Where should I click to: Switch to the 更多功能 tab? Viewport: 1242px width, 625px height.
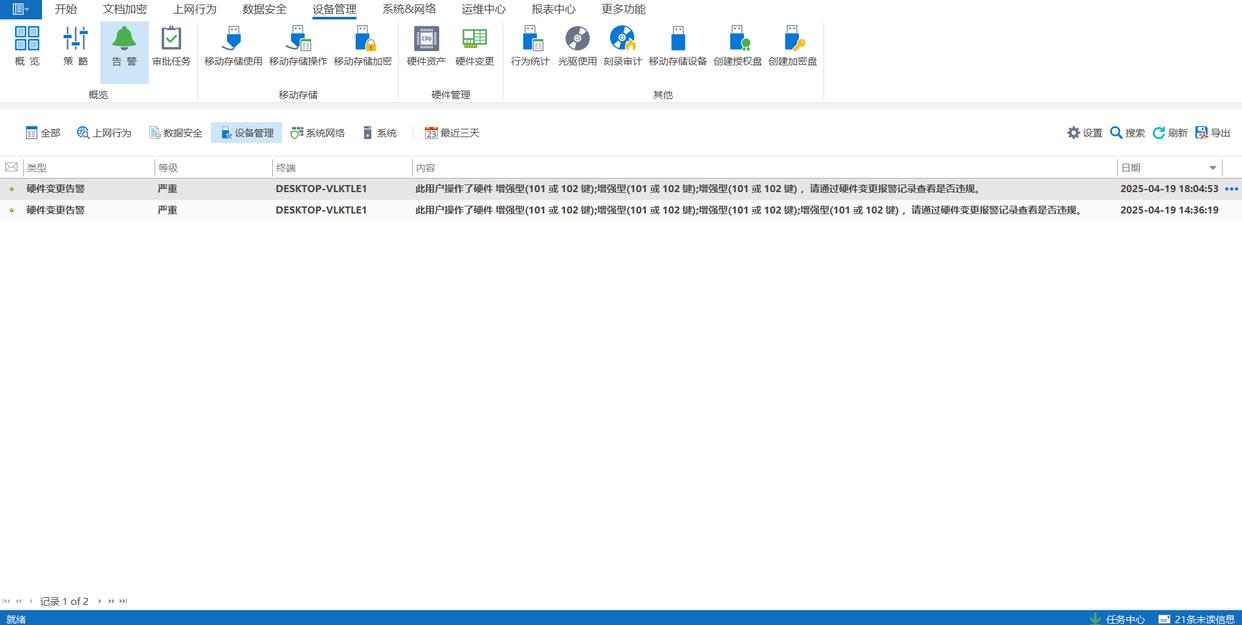click(x=624, y=9)
